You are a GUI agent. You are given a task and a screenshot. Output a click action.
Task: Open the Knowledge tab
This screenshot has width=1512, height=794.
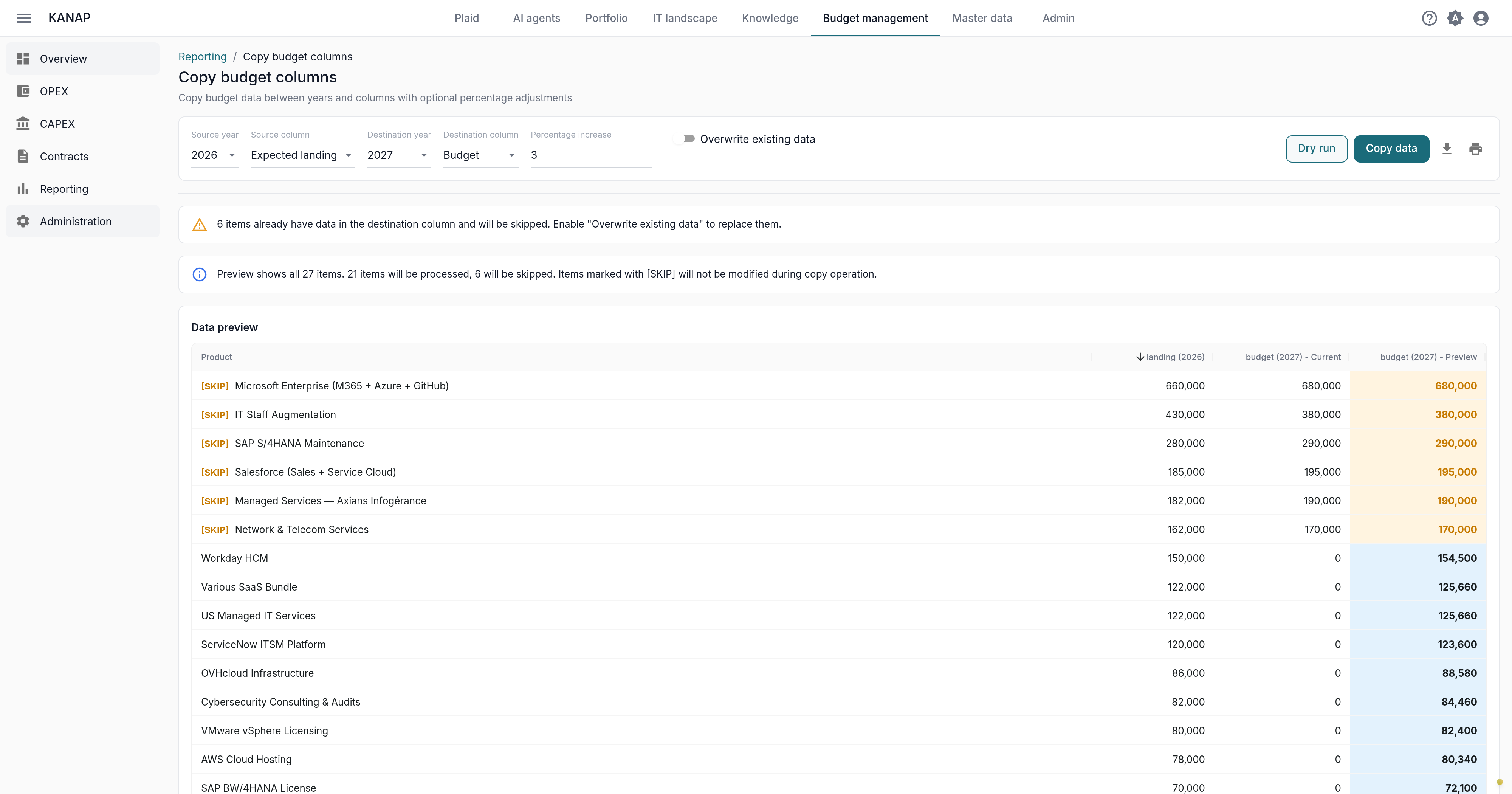coord(770,18)
